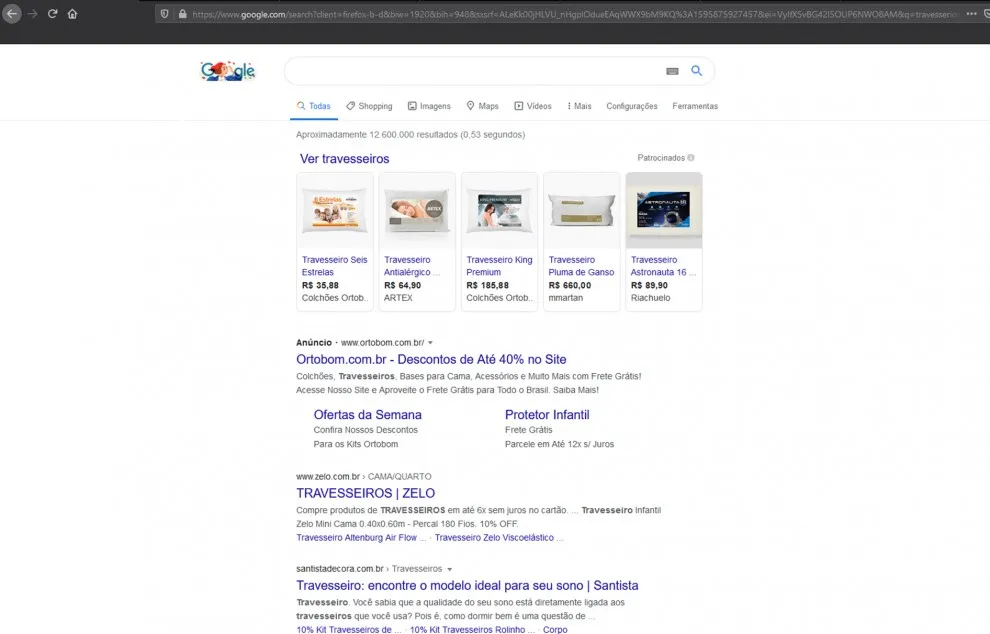The height and width of the screenshot is (634, 990).
Task: Open Configurações menu
Action: click(x=632, y=106)
